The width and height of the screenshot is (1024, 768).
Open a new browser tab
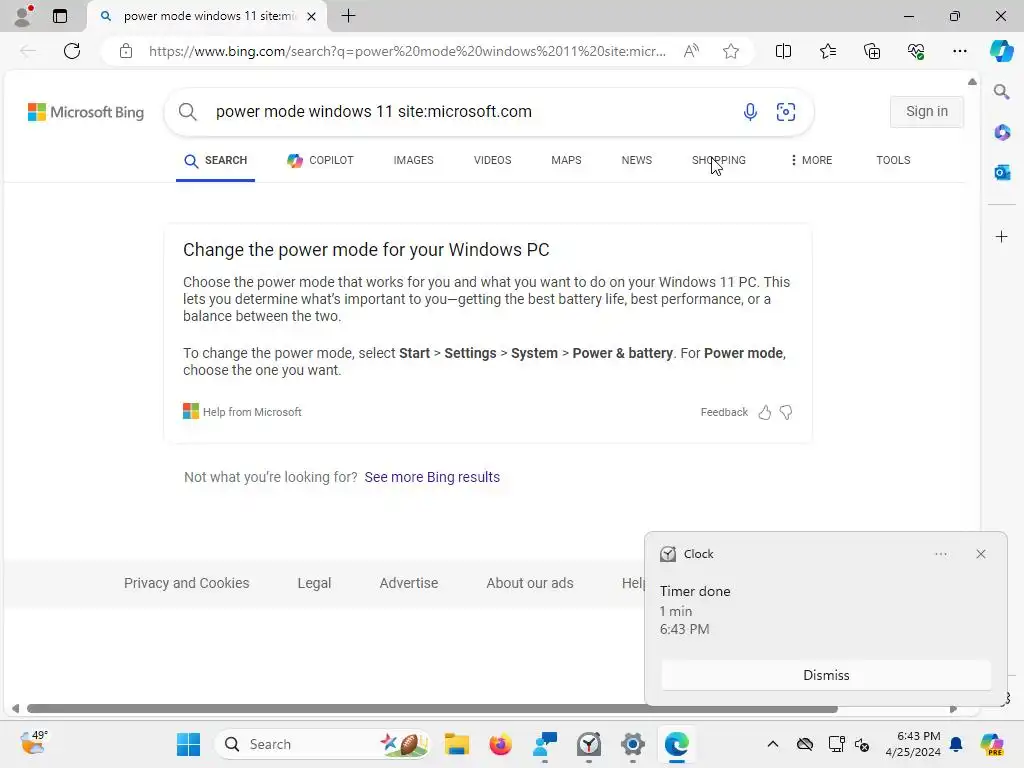349,16
